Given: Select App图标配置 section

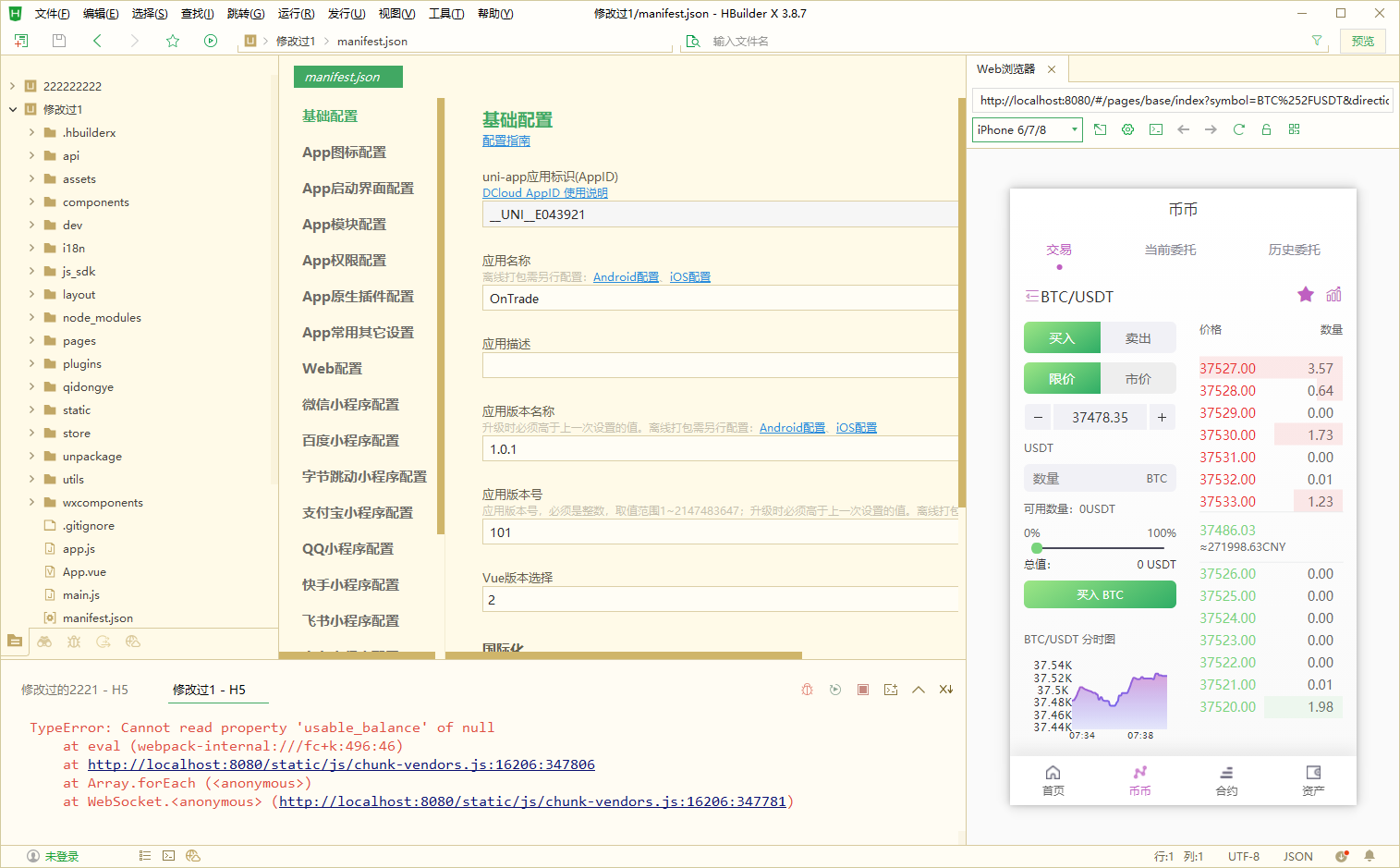Looking at the screenshot, I should pos(344,153).
